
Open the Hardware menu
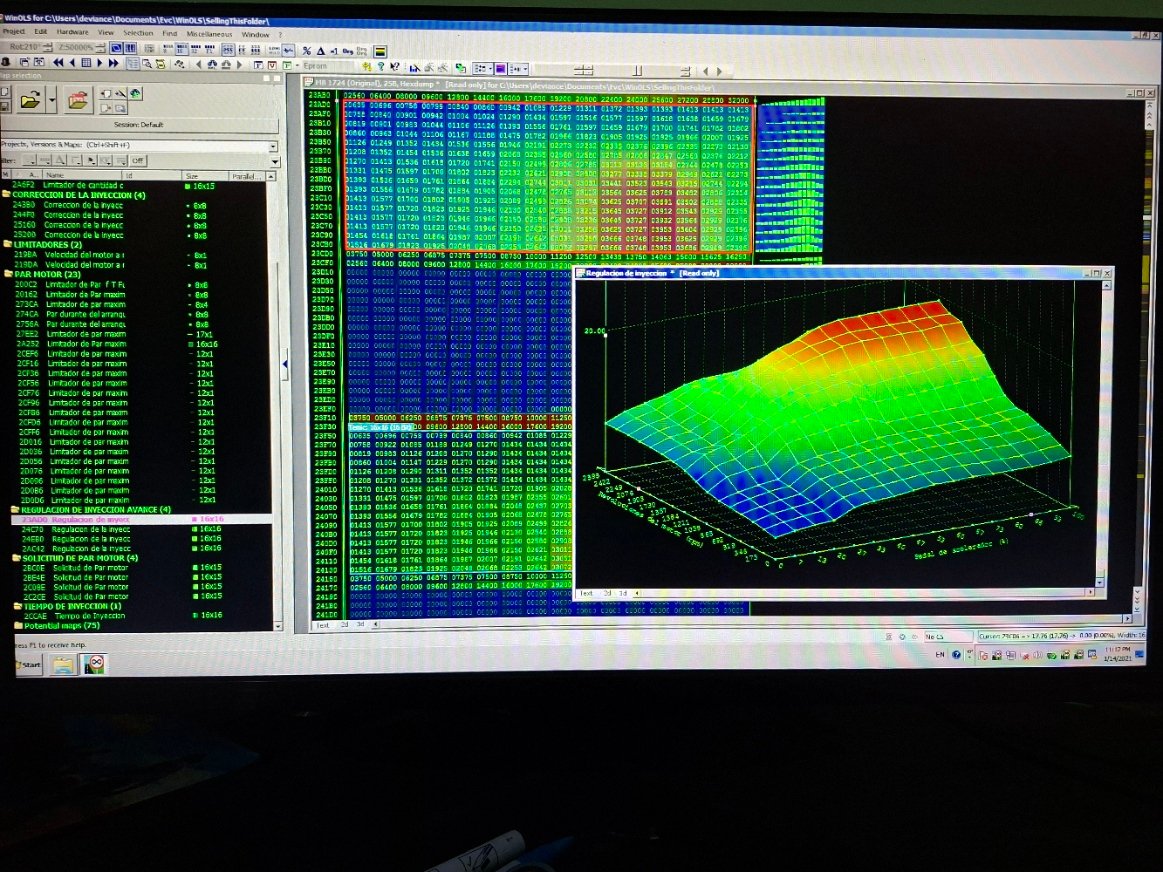(72, 33)
